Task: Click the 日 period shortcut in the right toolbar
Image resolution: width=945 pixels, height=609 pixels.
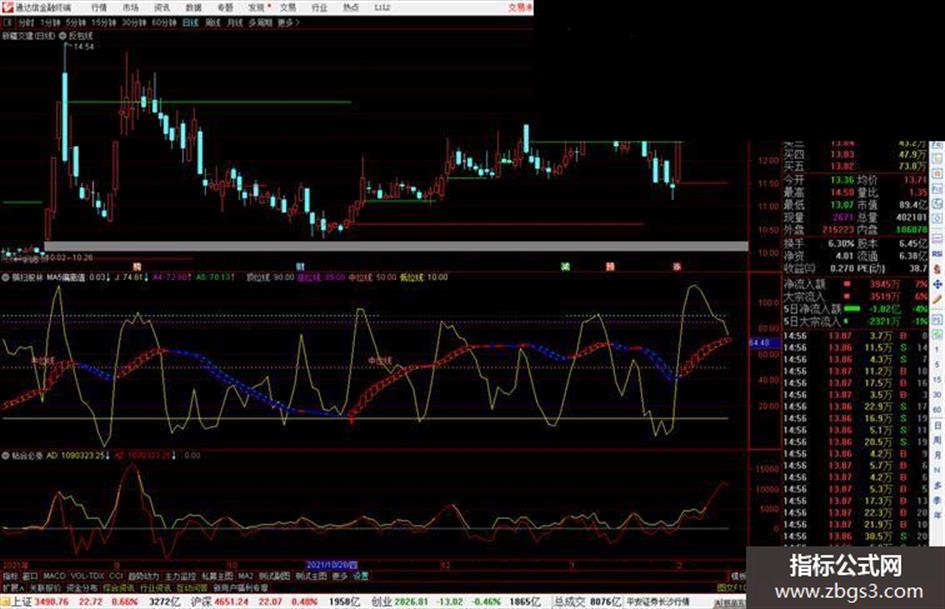Action: [937, 425]
